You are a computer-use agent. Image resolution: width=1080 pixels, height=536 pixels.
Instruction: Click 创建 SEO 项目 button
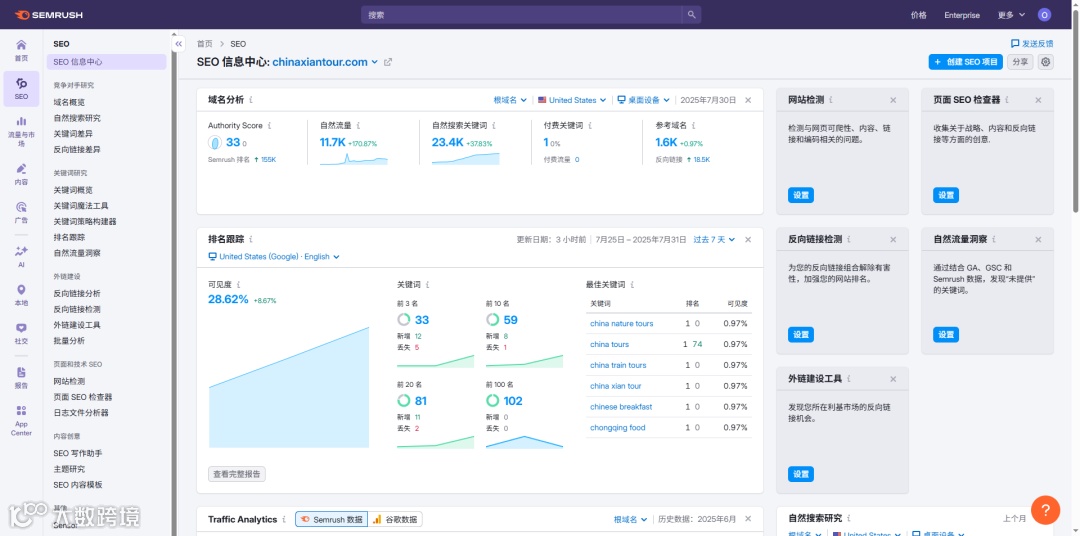pyautogui.click(x=965, y=62)
